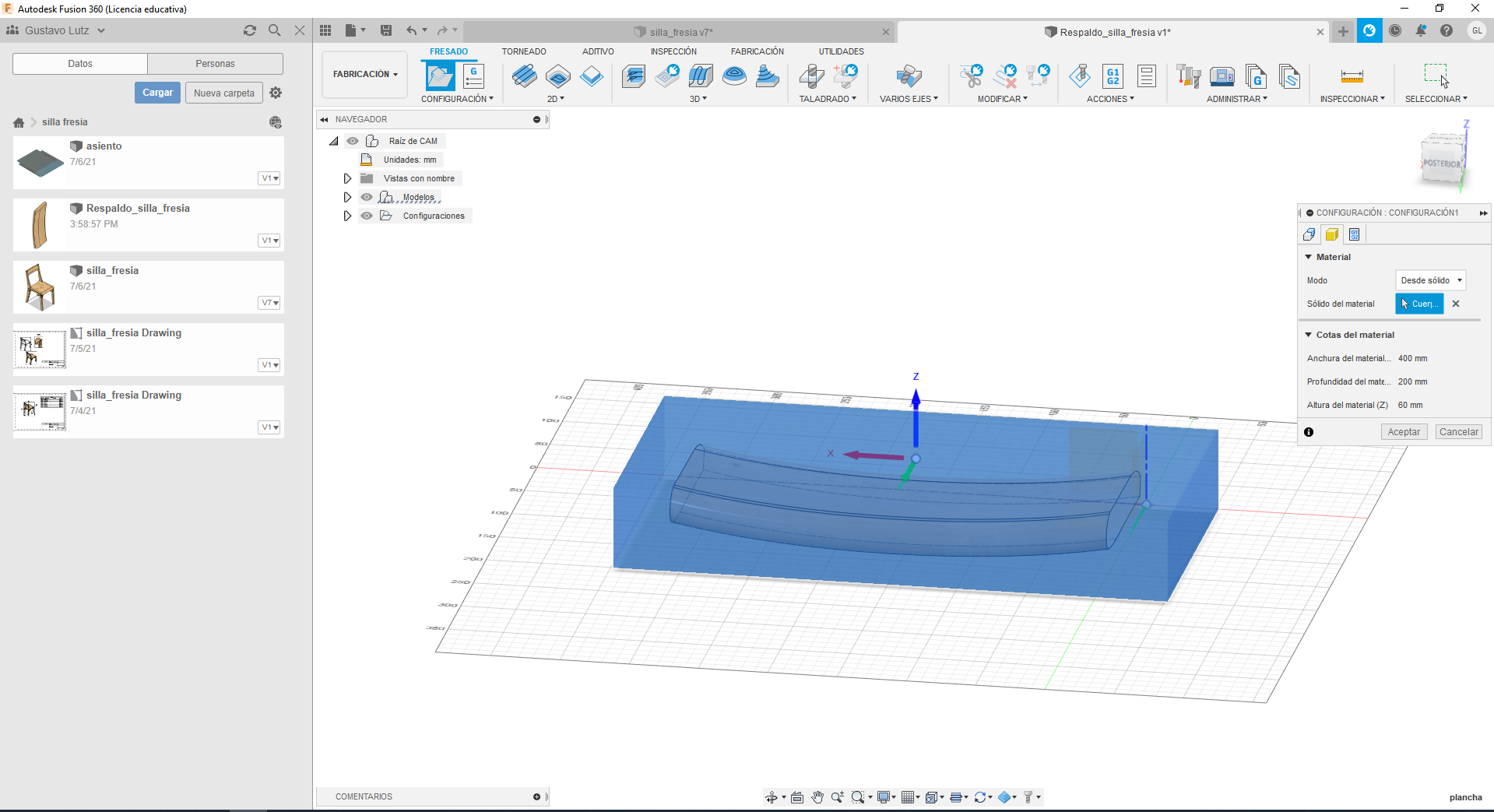Select the 3D Scallop toolpath tool
This screenshot has width=1494, height=812.
click(734, 76)
